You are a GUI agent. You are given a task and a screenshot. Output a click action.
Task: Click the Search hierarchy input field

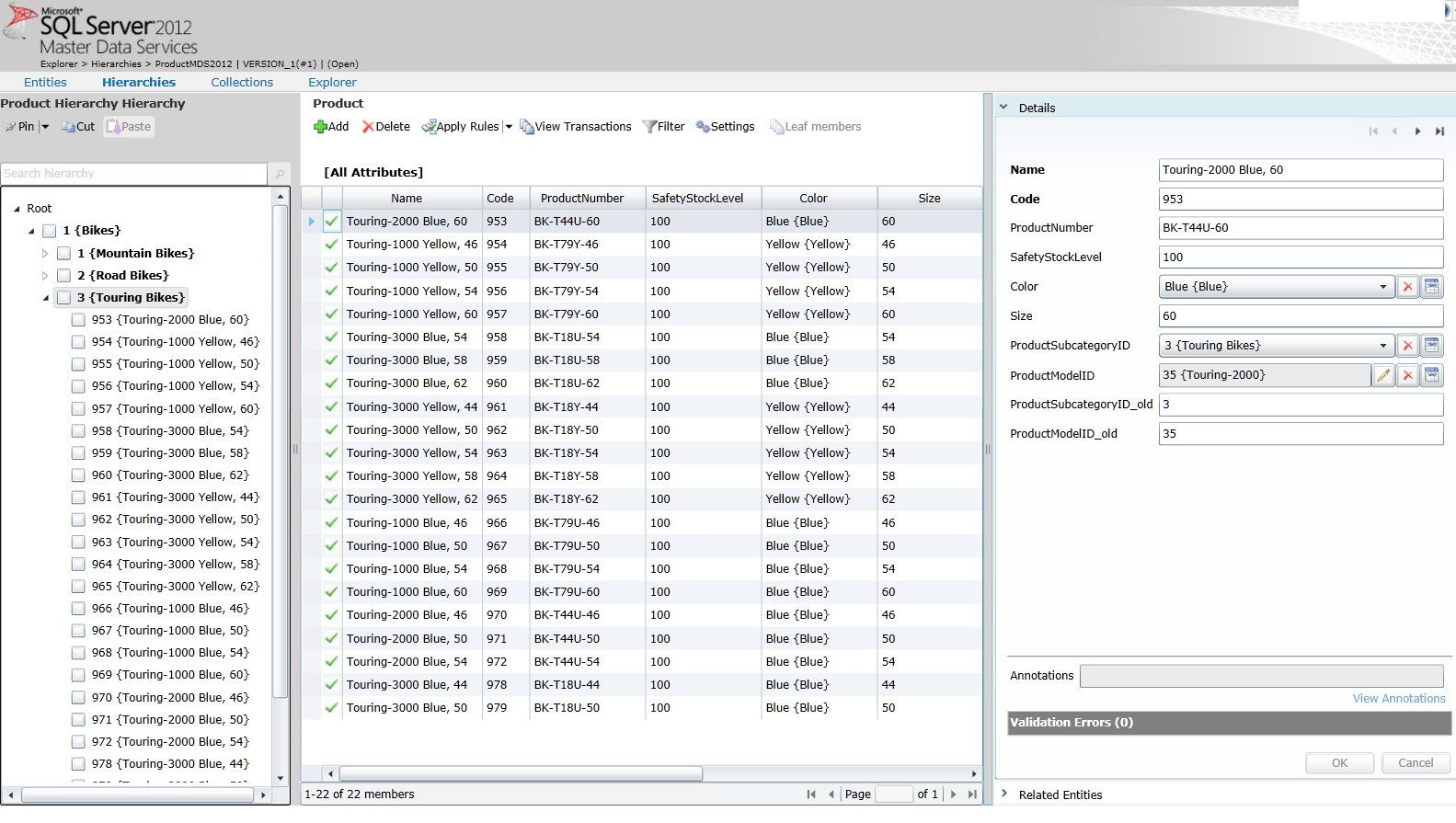click(x=133, y=174)
